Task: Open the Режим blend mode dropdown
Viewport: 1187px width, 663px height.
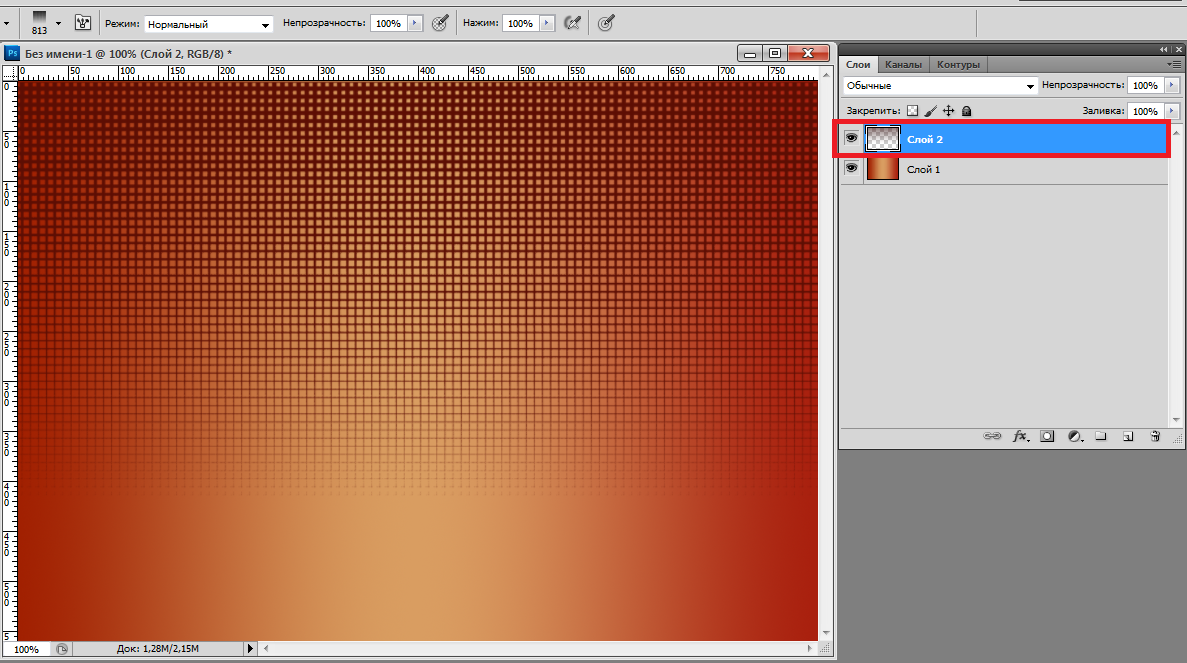Action: [x=208, y=24]
